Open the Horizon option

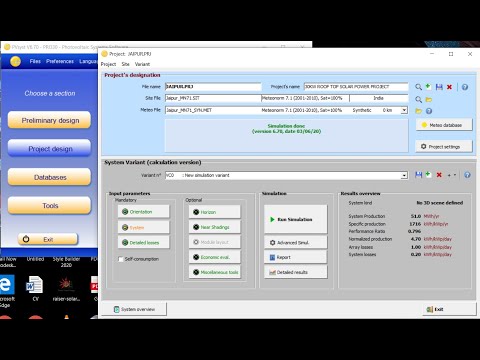[x=214, y=212]
